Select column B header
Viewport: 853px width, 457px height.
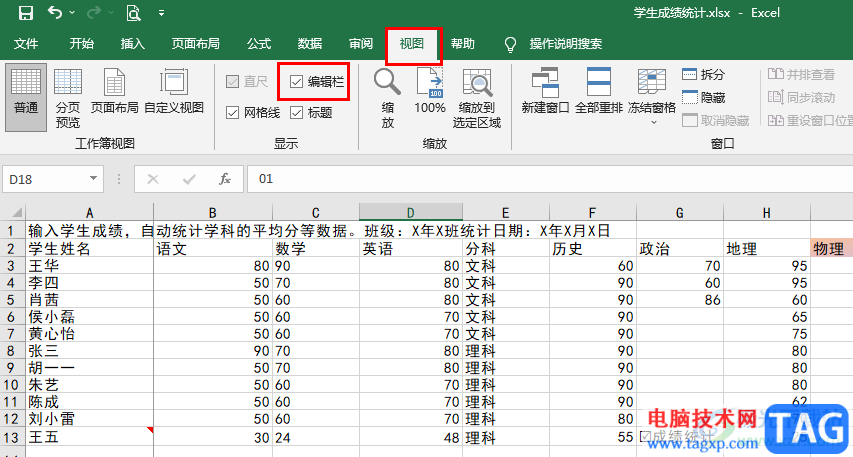[x=213, y=213]
